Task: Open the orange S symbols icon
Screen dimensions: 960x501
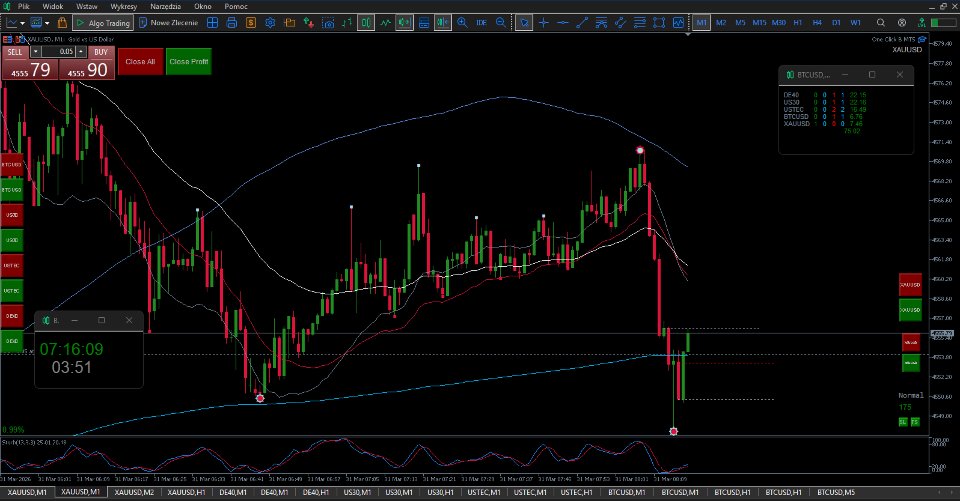Action: [x=250, y=23]
